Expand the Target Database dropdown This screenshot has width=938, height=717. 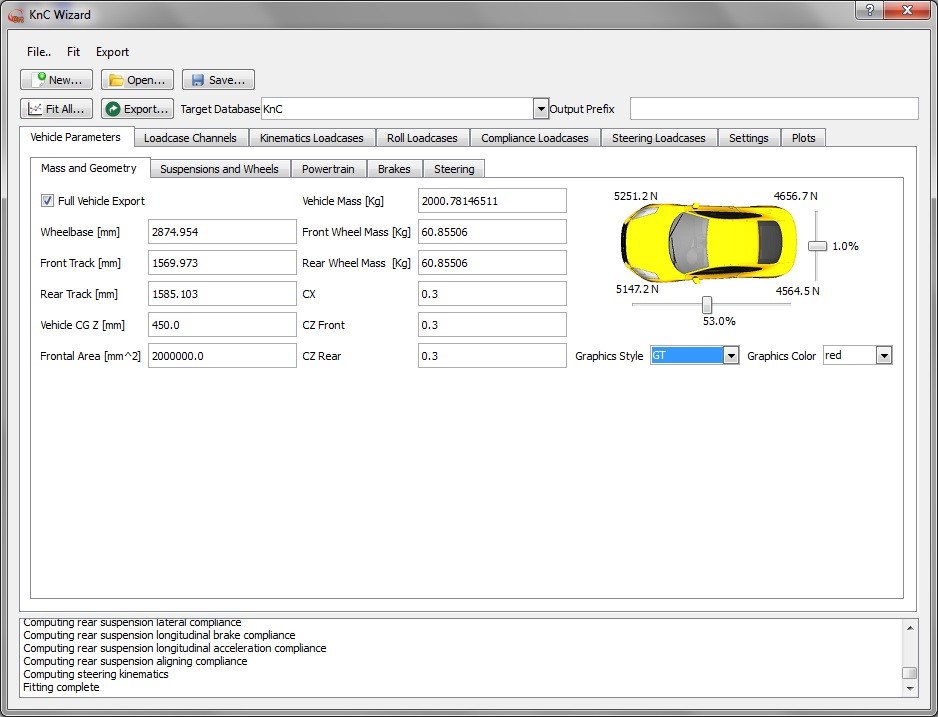[x=541, y=109]
